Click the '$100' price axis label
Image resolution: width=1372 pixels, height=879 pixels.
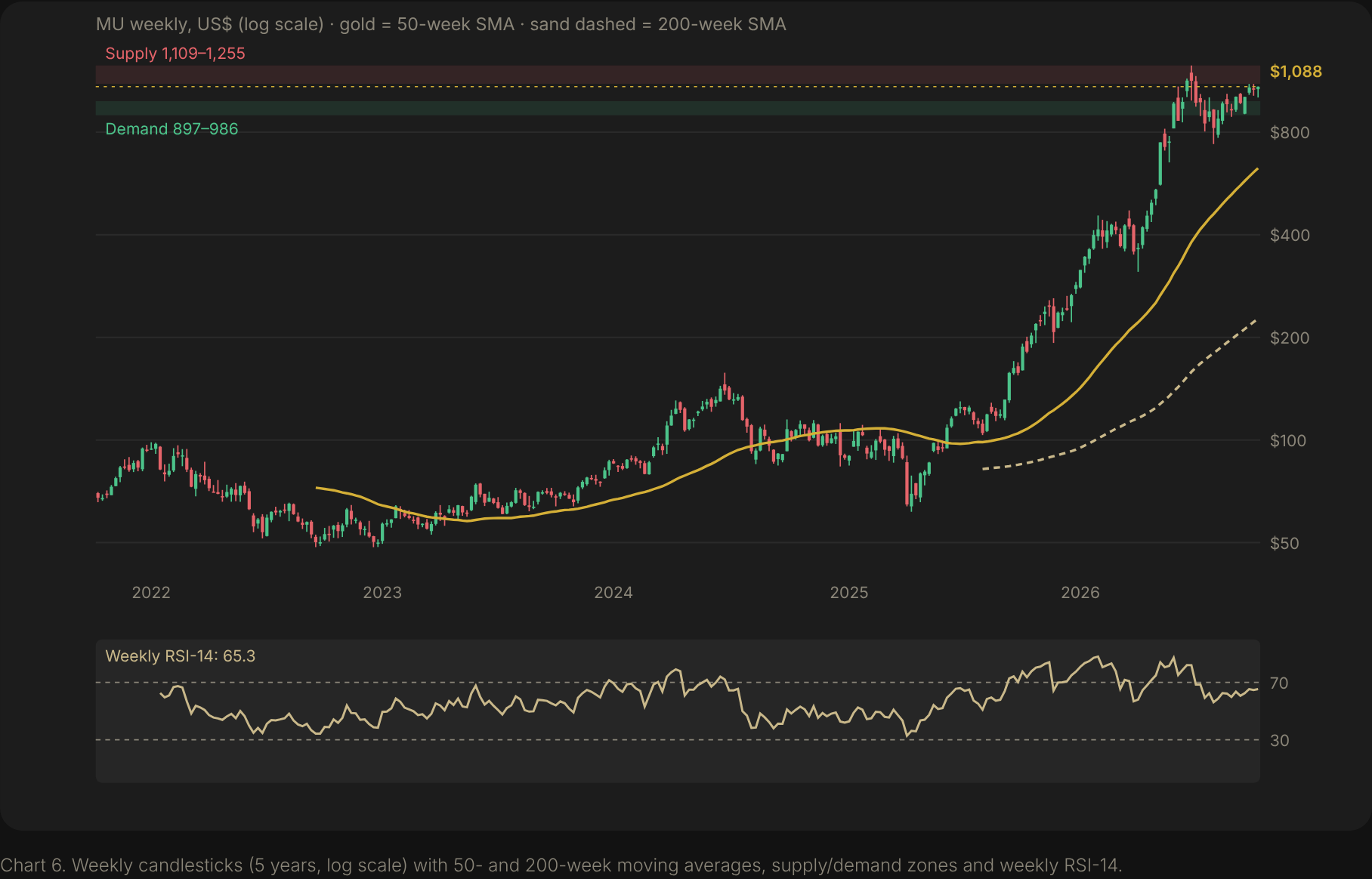tap(1288, 441)
